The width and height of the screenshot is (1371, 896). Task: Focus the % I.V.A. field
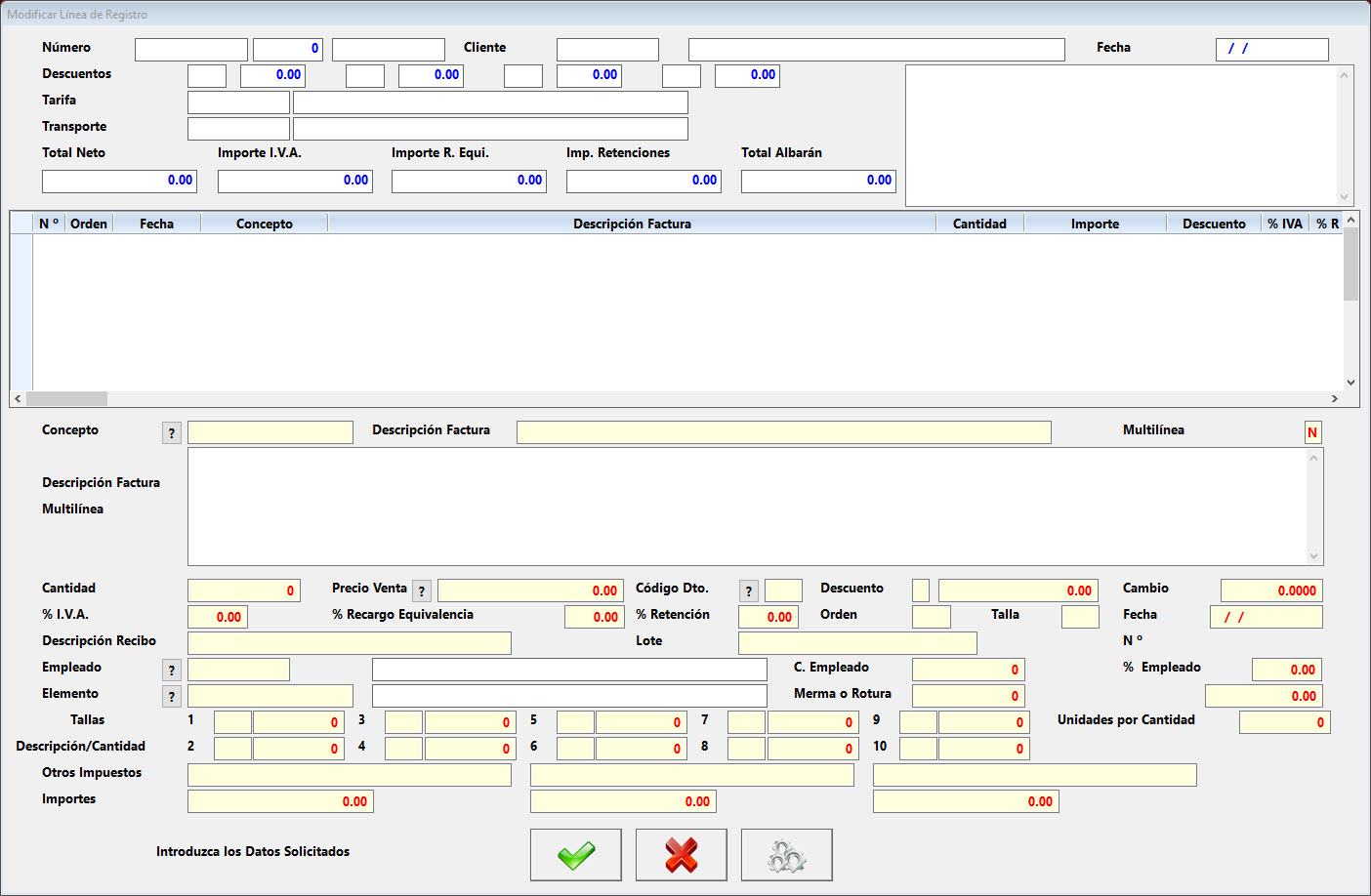point(218,617)
